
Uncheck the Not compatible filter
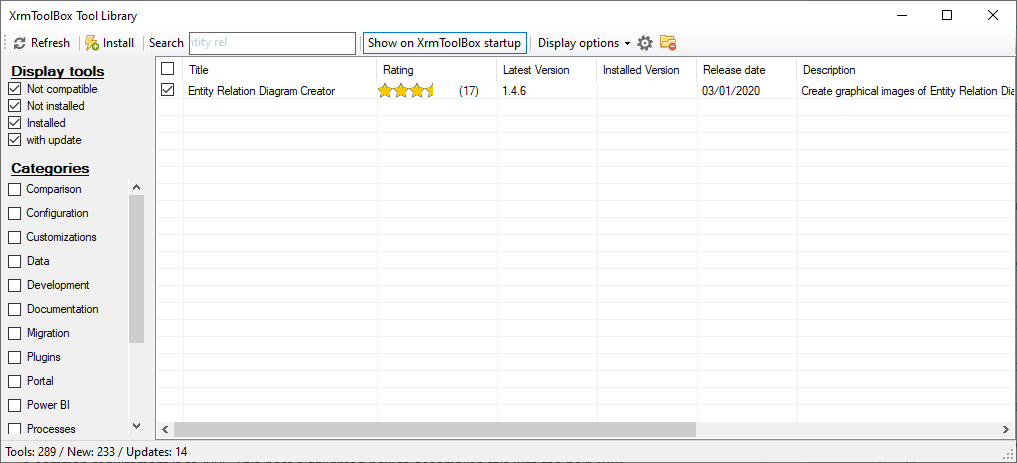click(14, 89)
